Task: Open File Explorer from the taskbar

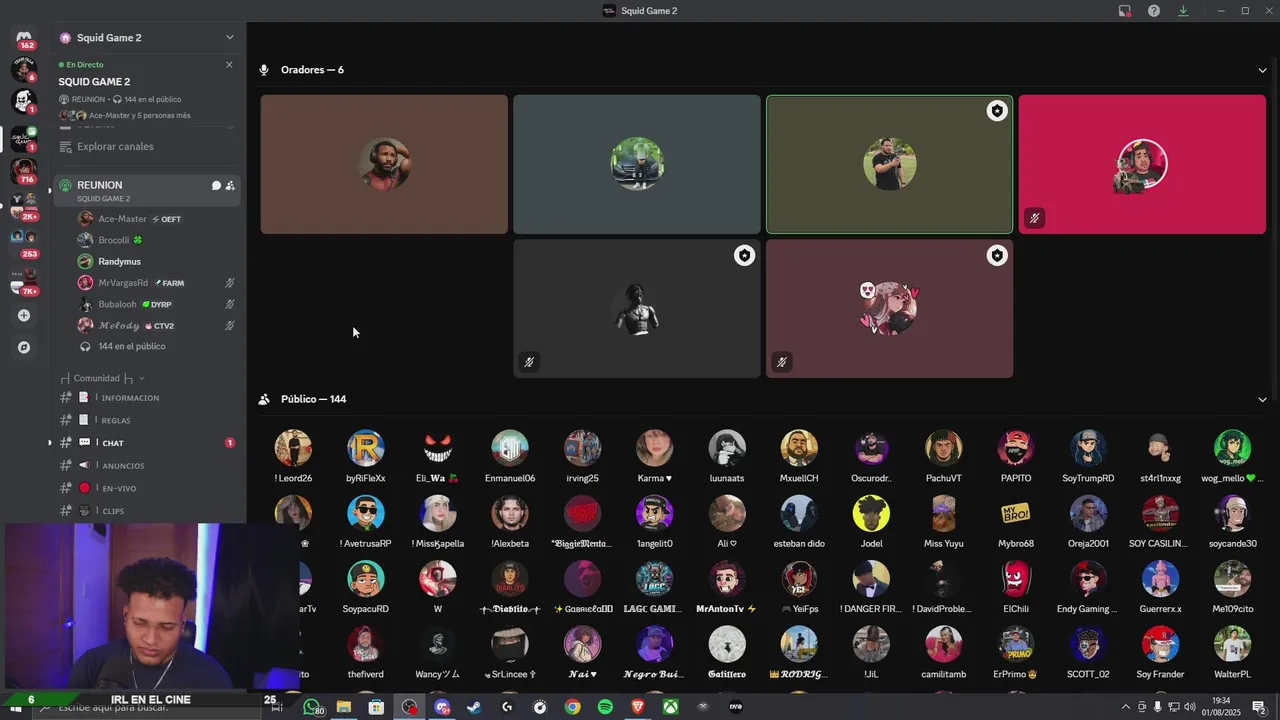Action: (343, 707)
